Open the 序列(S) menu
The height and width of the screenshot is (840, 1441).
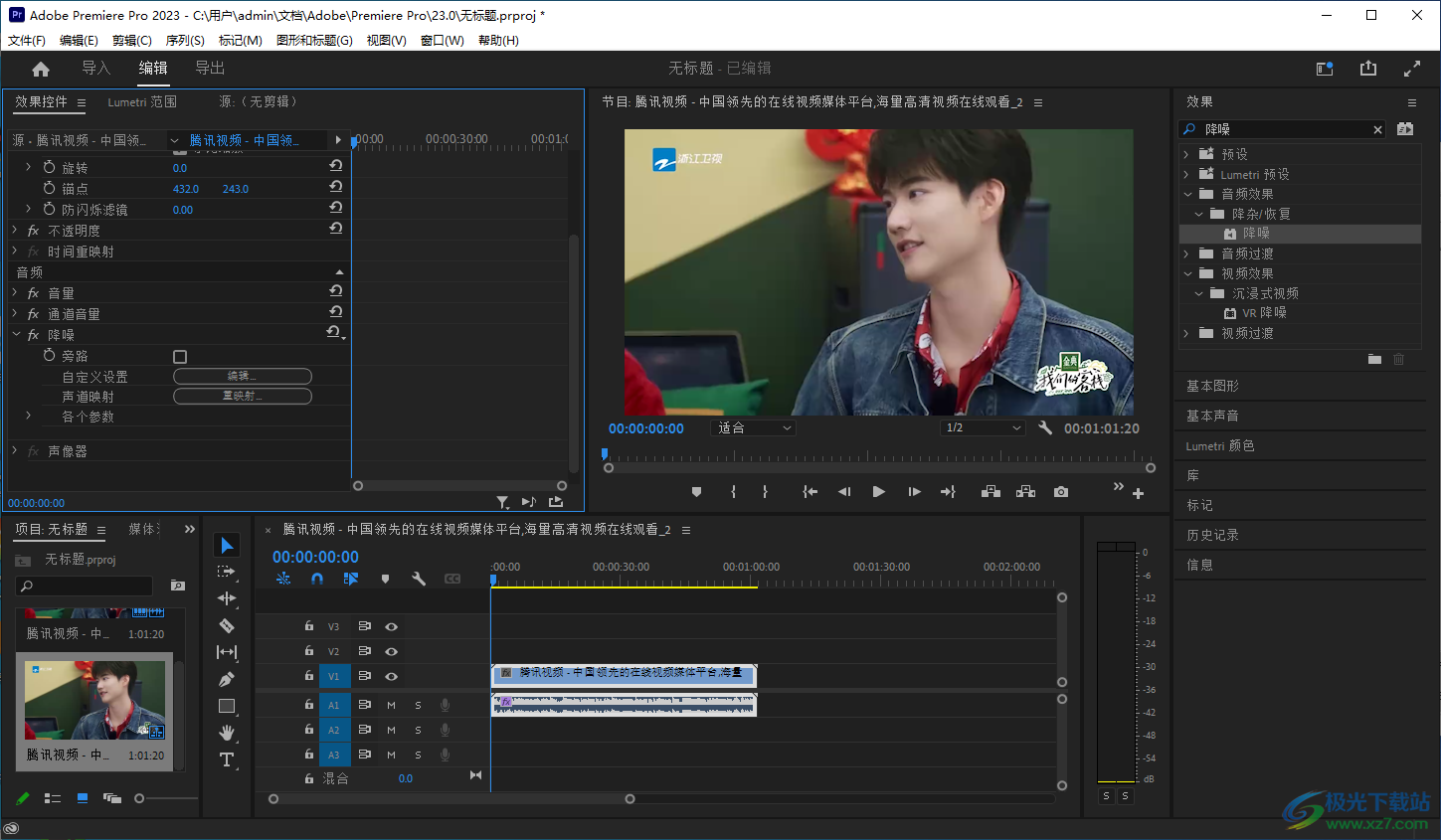185,41
